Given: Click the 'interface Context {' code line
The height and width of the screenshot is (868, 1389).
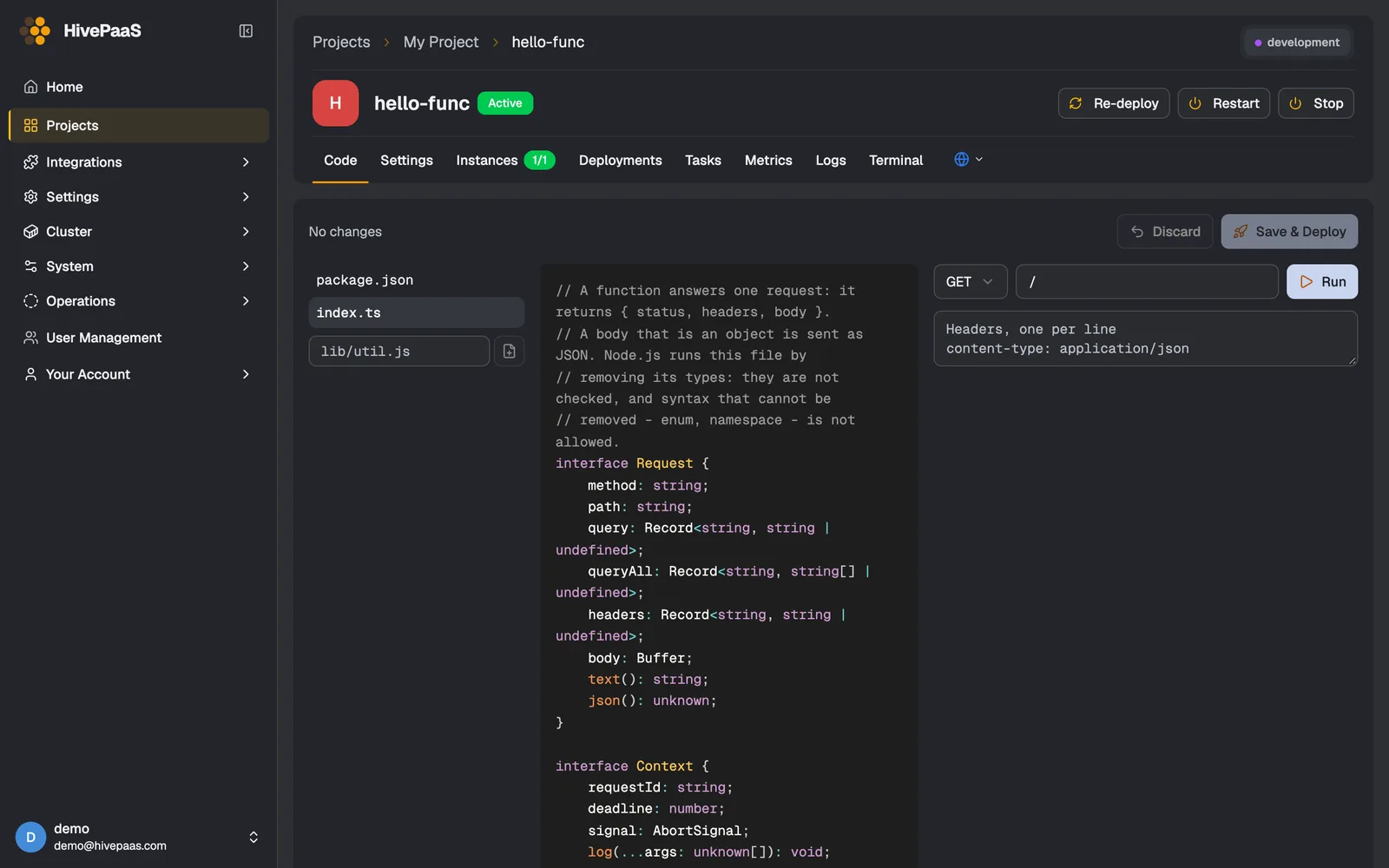Looking at the screenshot, I should (633, 766).
